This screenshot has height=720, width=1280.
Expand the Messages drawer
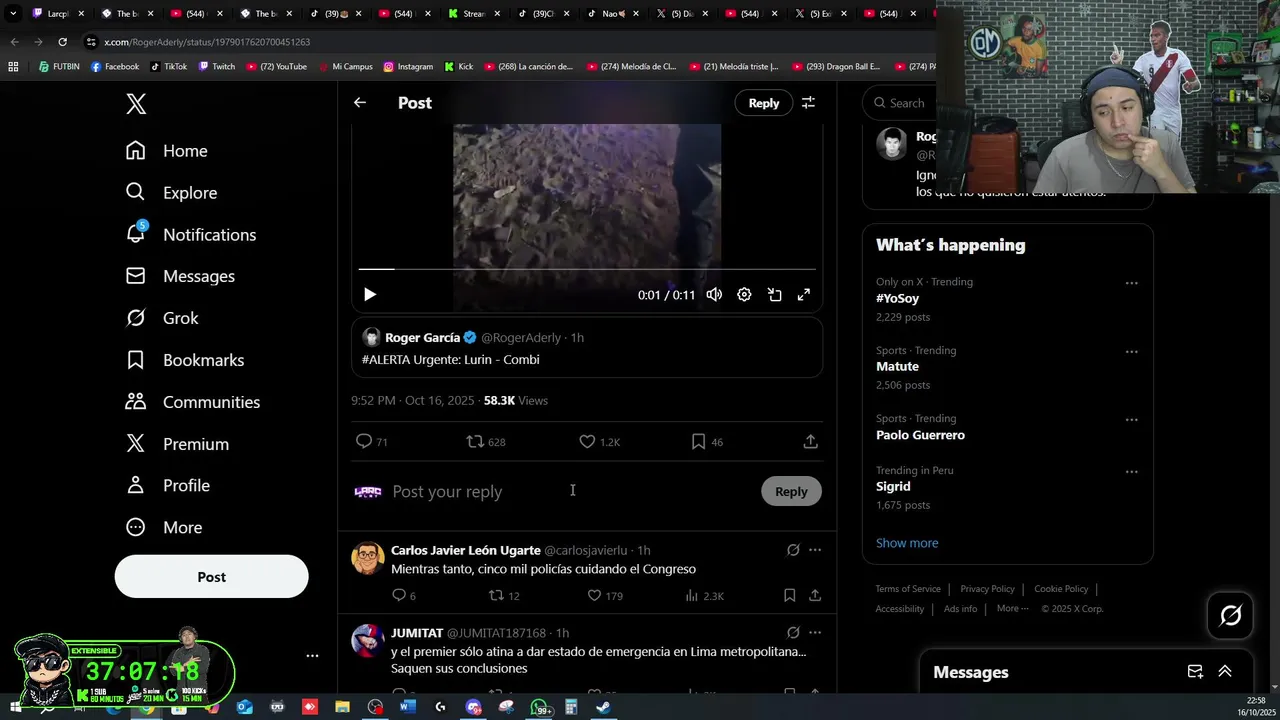[x=1224, y=672]
